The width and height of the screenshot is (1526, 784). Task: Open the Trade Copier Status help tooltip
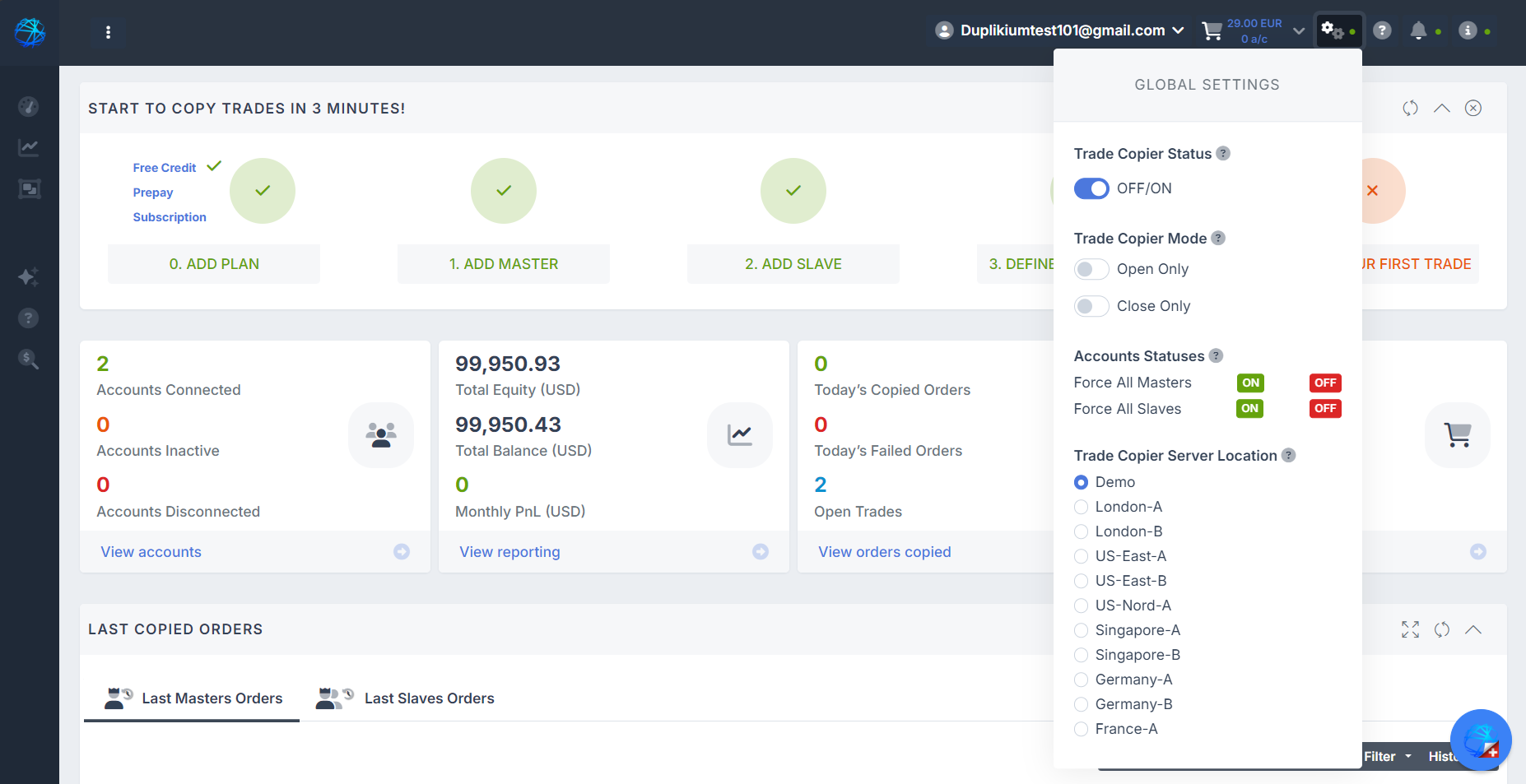coord(1223,153)
